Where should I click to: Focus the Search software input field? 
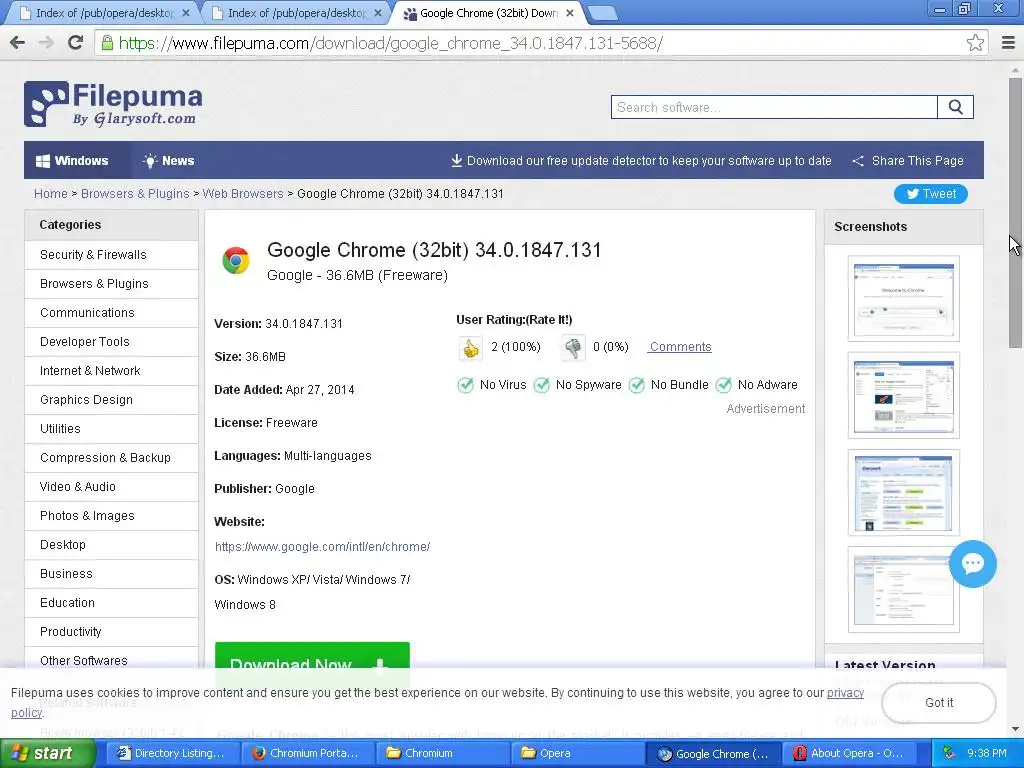(x=774, y=107)
